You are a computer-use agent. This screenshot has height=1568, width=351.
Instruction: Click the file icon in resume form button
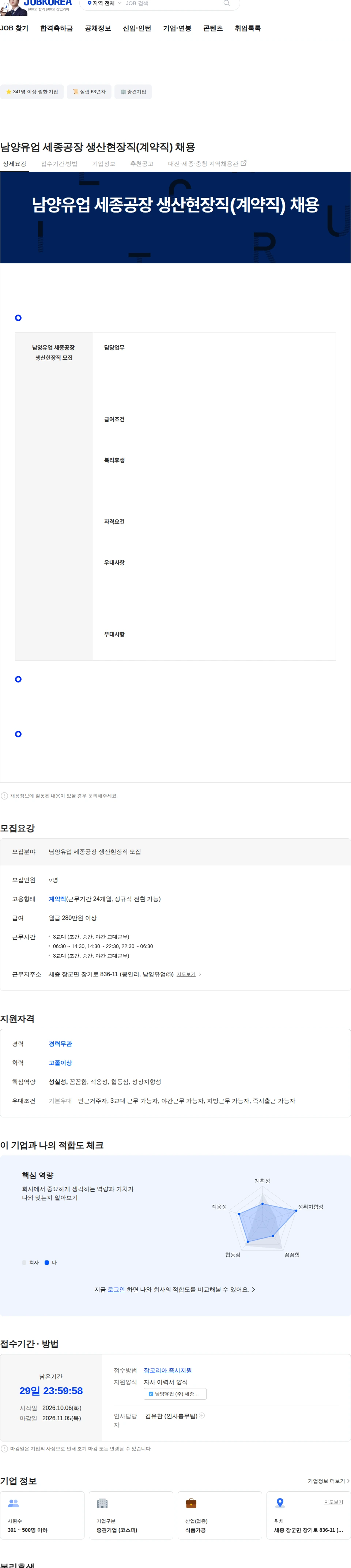pyautogui.click(x=151, y=1394)
